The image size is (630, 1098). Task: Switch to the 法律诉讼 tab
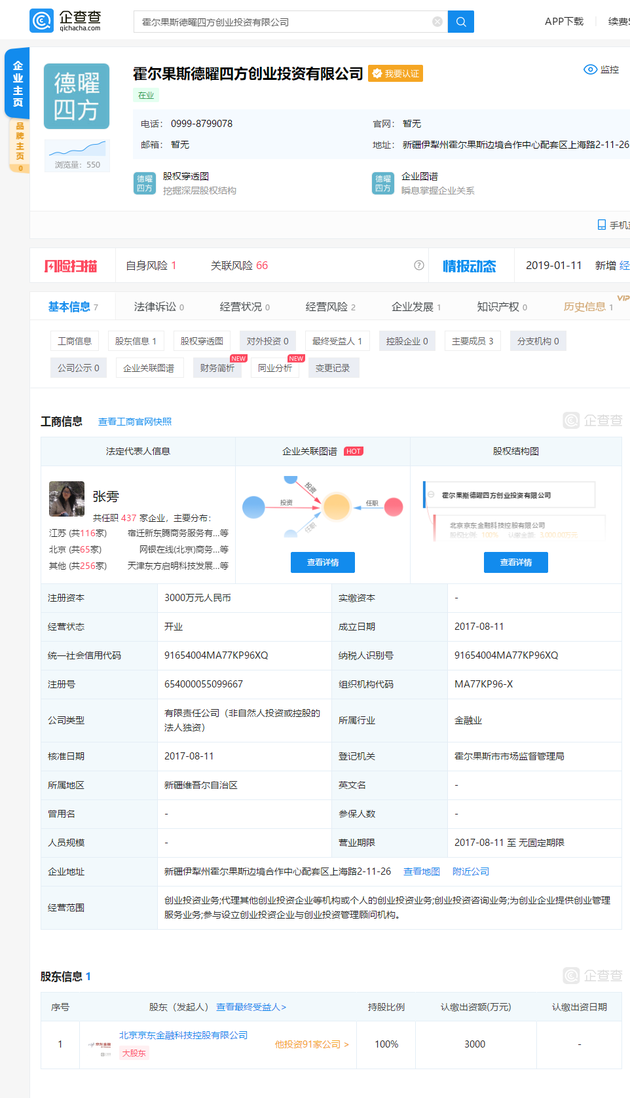click(x=155, y=307)
